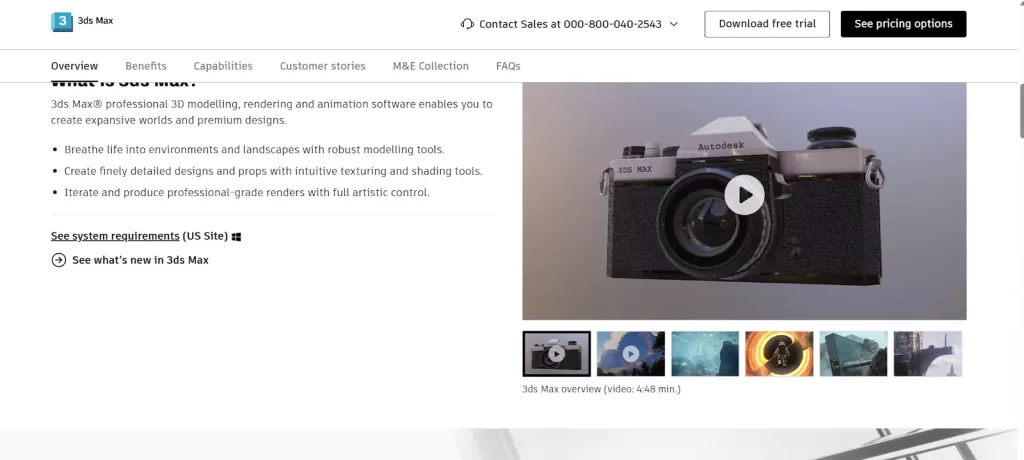Select the camera video thumbnail
Screen dimensions: 1024x460
click(556, 353)
